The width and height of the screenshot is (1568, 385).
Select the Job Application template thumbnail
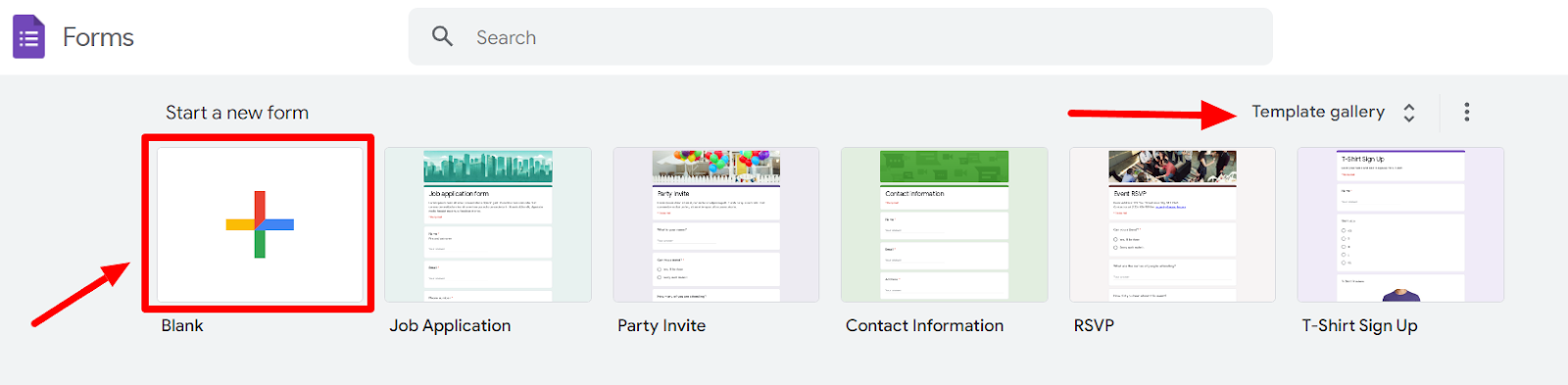(488, 225)
